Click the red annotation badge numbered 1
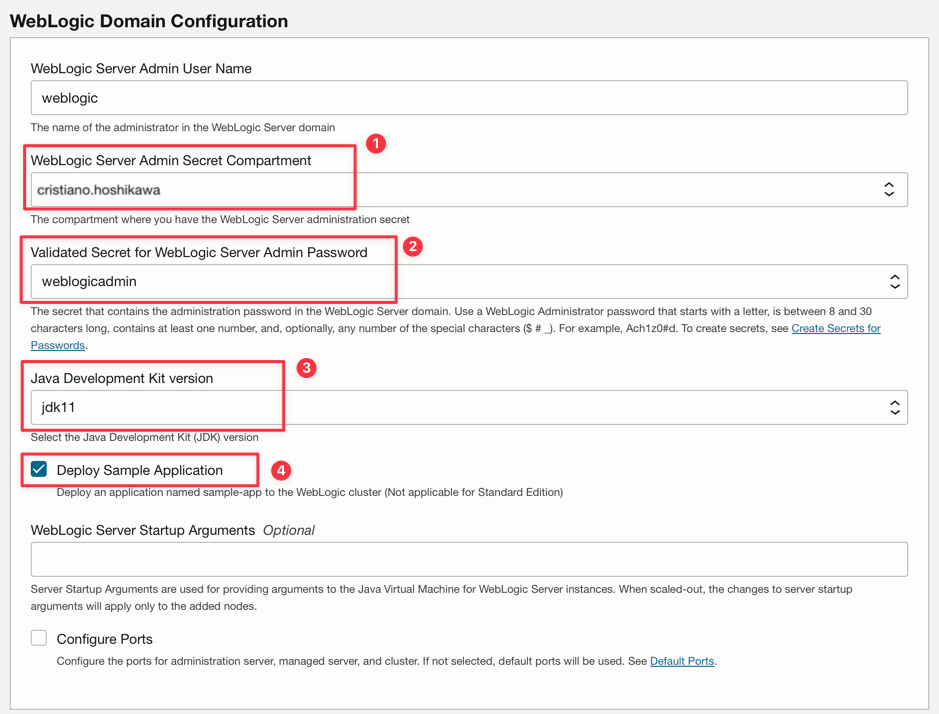 [376, 144]
